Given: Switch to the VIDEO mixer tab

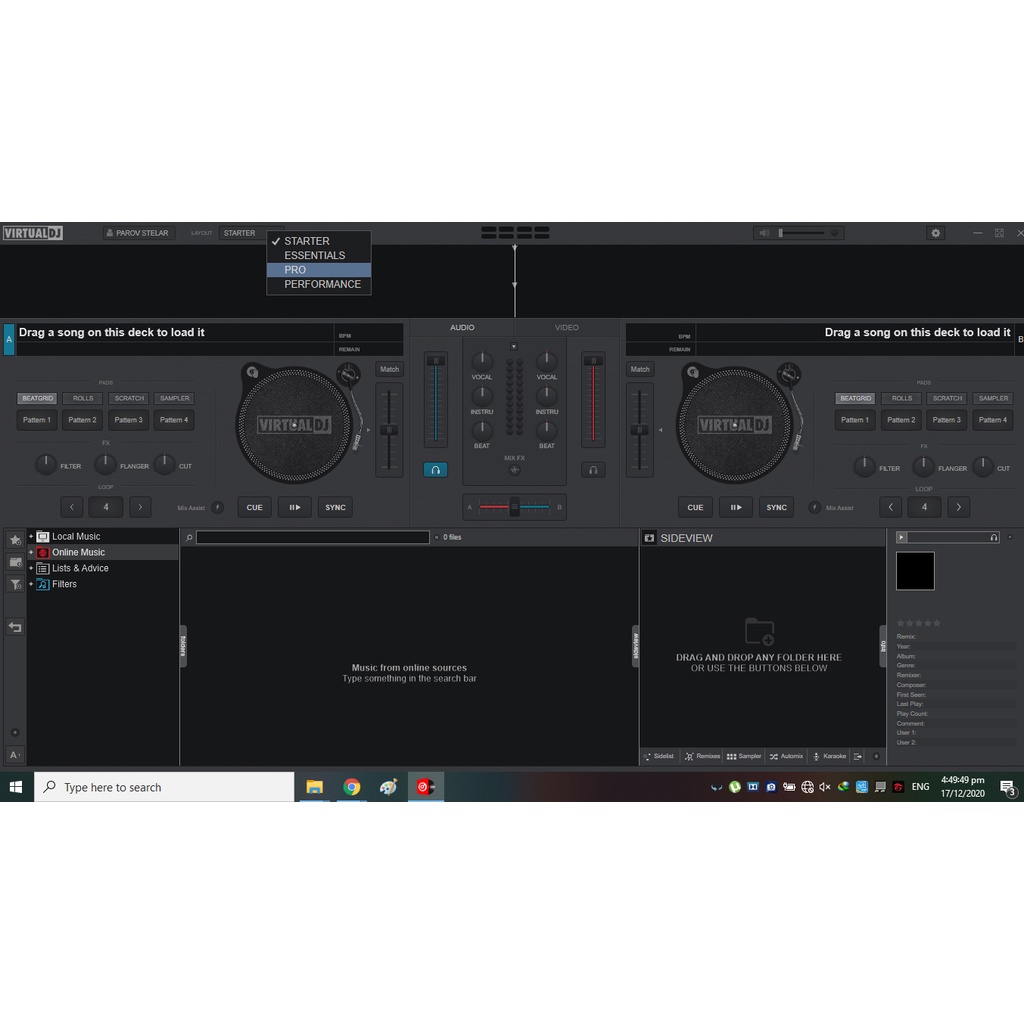Looking at the screenshot, I should [566, 328].
